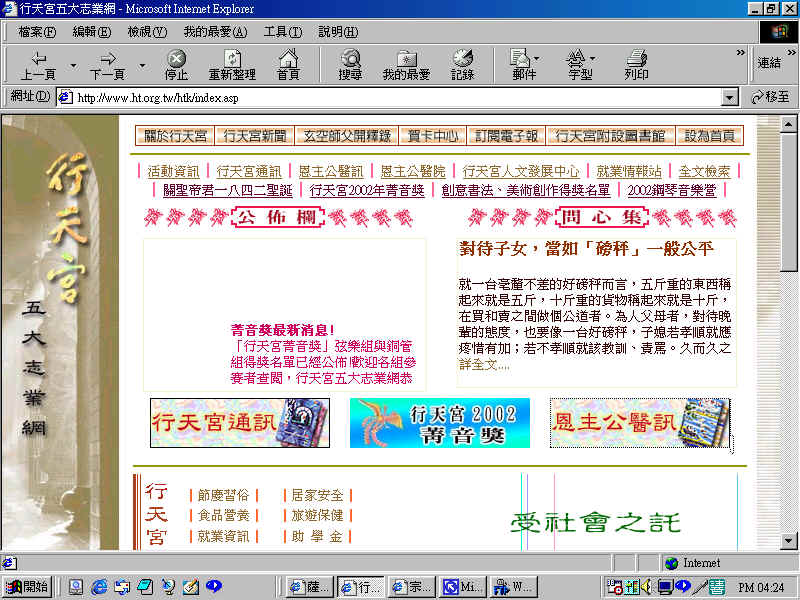Go to Home (首頁) icon

[x=288, y=65]
